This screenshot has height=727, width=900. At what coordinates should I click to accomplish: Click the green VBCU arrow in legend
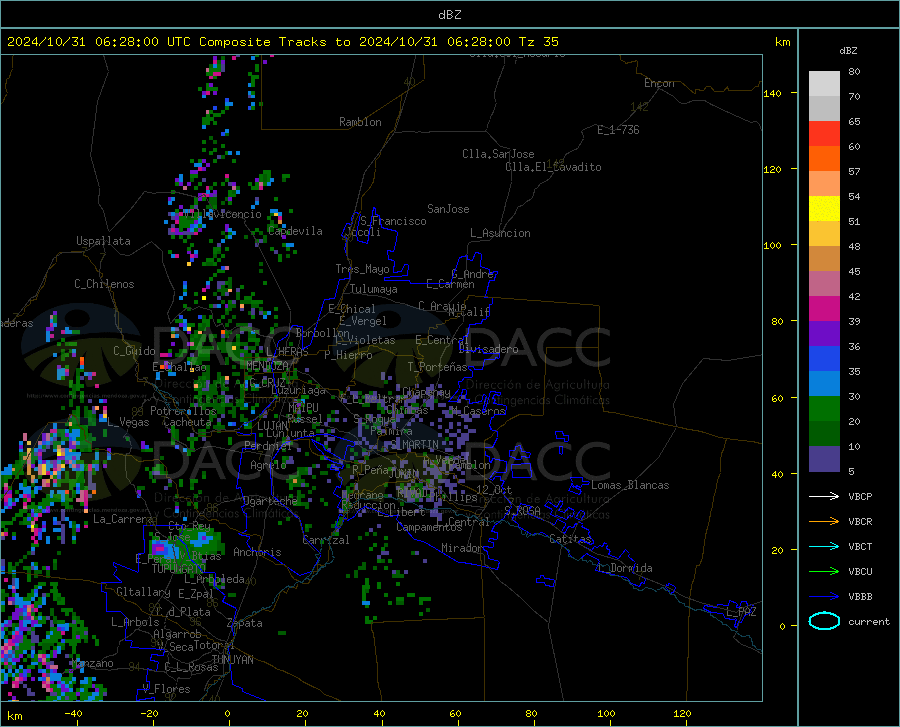tap(824, 572)
